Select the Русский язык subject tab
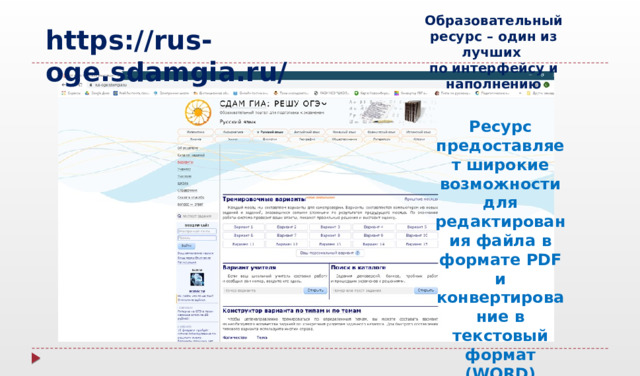The width and height of the screenshot is (640, 376). pos(269,132)
